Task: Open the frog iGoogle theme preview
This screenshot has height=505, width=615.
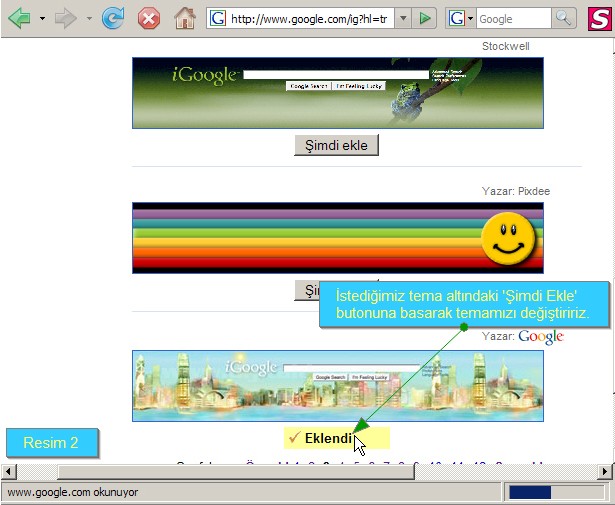Action: coord(338,93)
